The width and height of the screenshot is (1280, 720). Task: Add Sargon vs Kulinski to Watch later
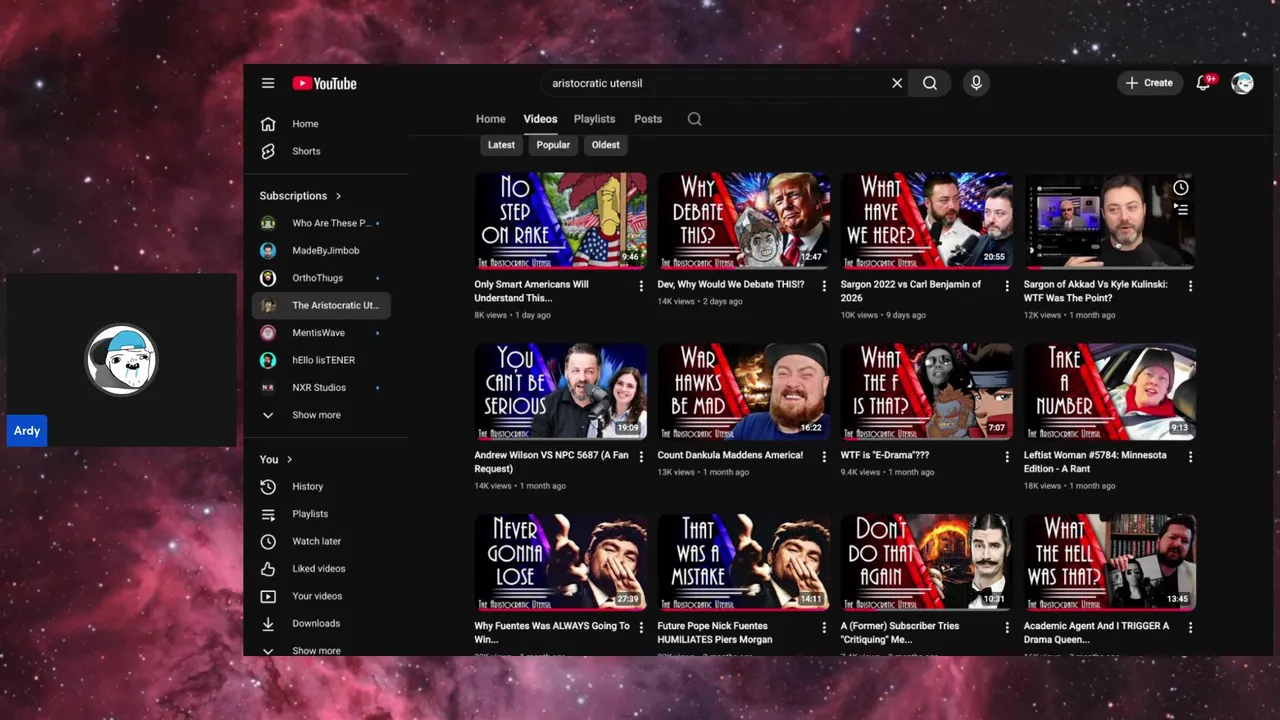coord(1181,188)
